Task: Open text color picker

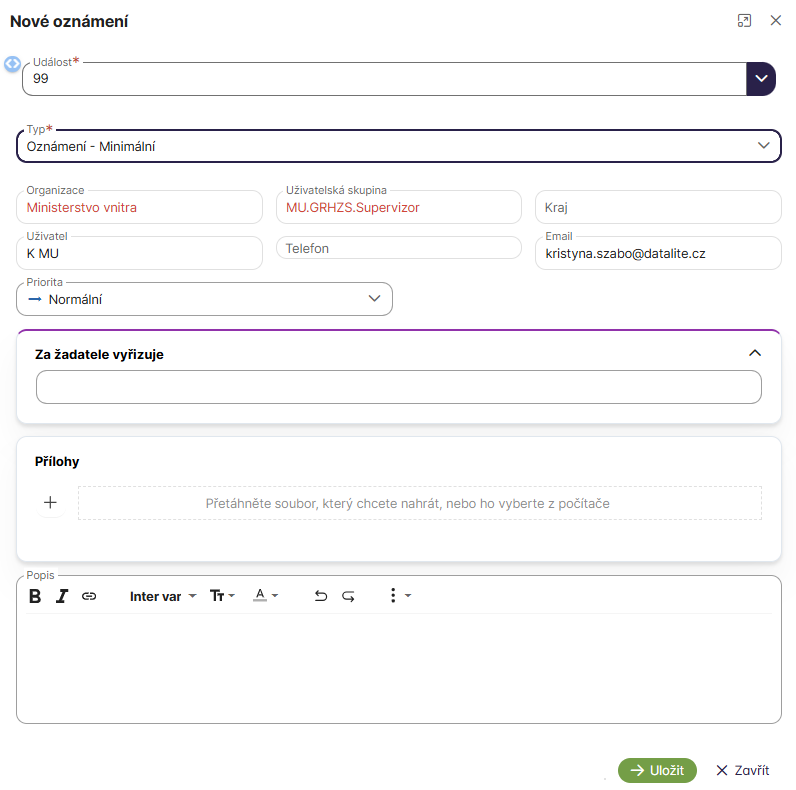Action: [266, 596]
